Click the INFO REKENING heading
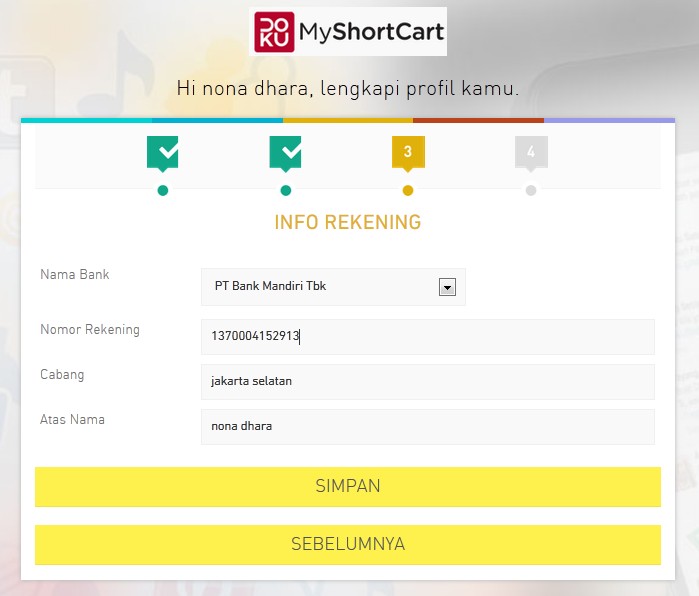The width and height of the screenshot is (699, 596). pyautogui.click(x=347, y=222)
